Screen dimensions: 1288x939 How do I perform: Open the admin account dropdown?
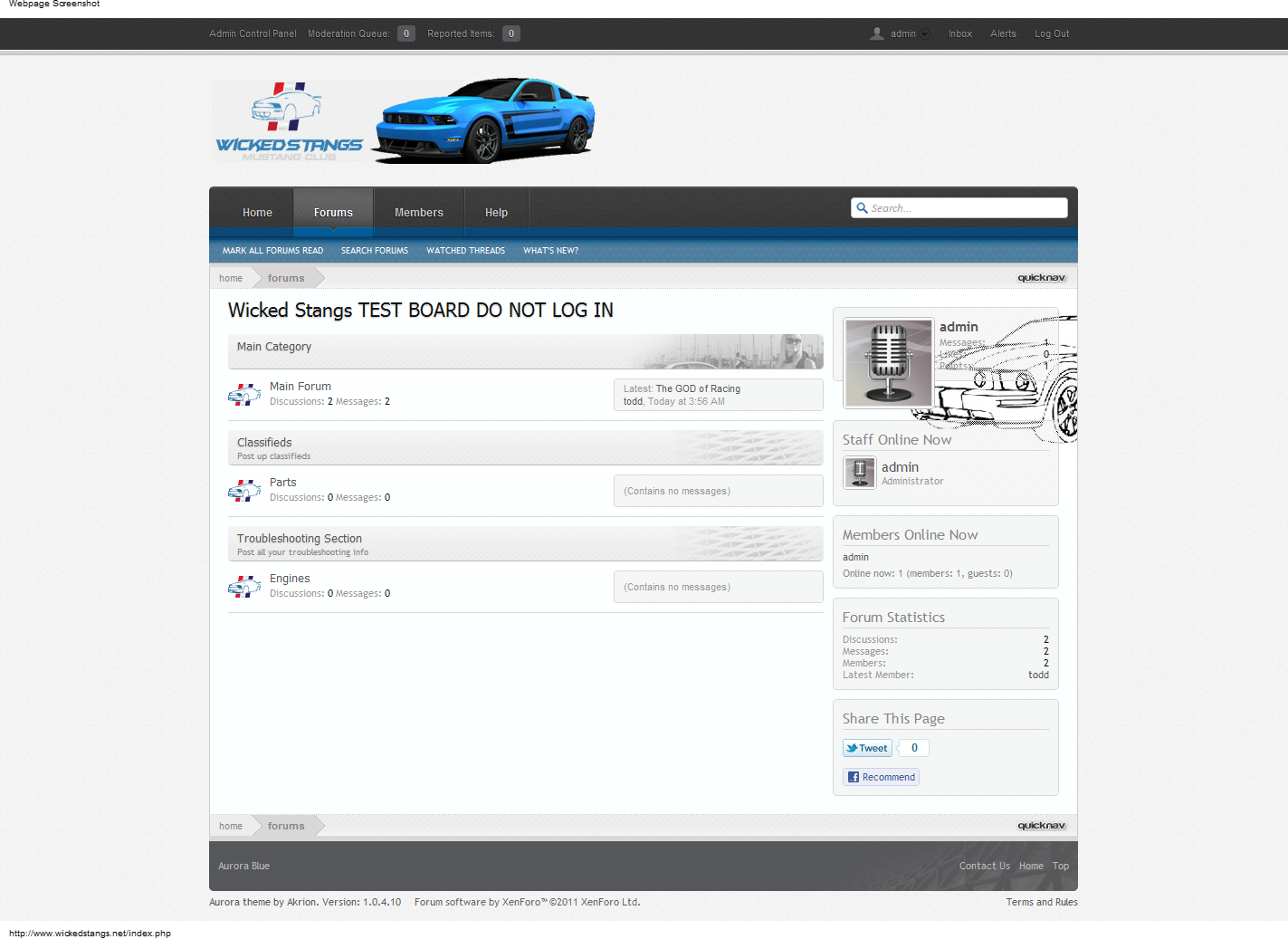click(910, 34)
